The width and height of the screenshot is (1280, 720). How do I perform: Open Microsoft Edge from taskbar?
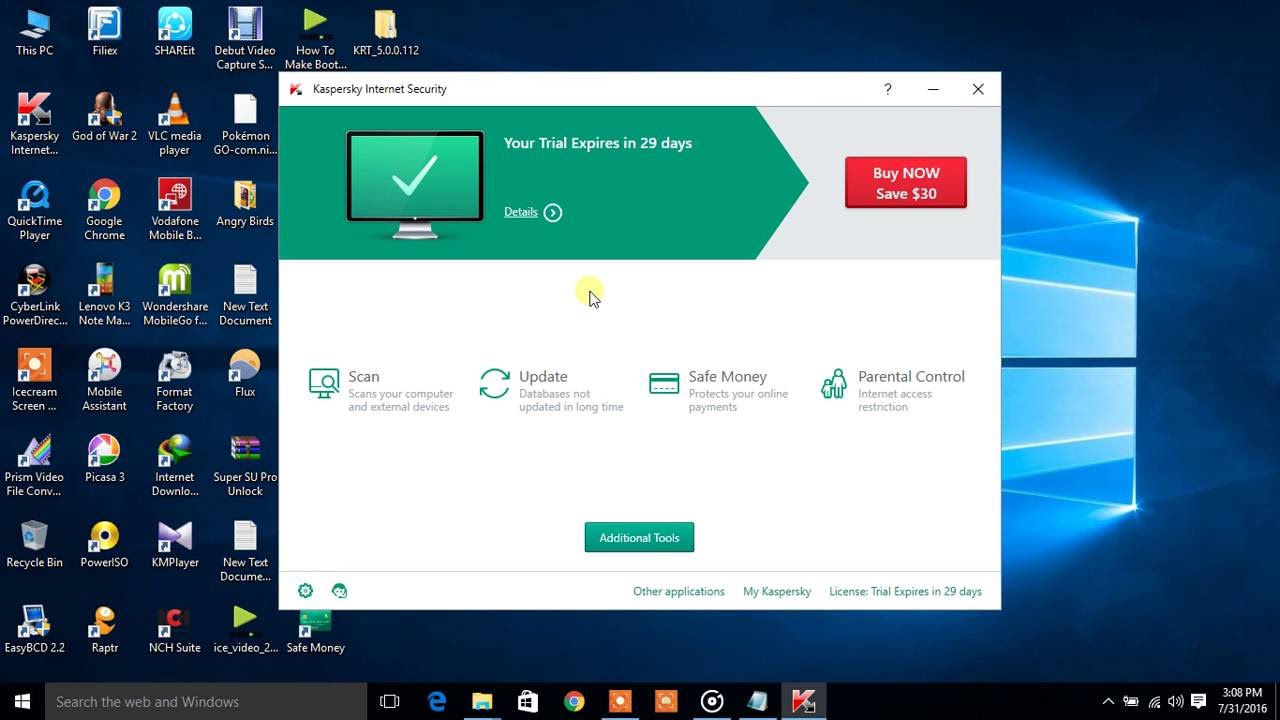[437, 701]
